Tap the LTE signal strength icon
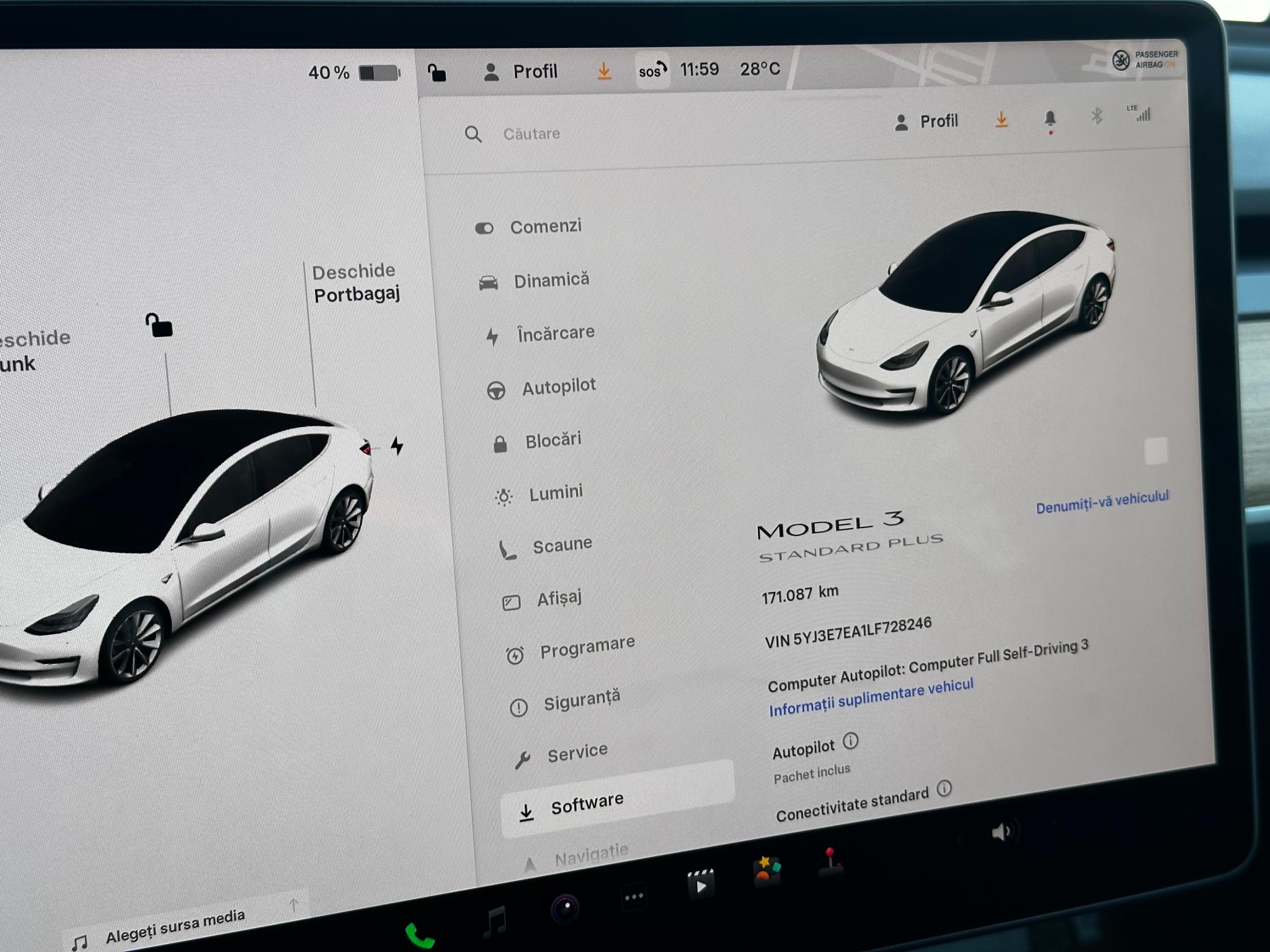Viewport: 1270px width, 952px height. [x=1139, y=113]
